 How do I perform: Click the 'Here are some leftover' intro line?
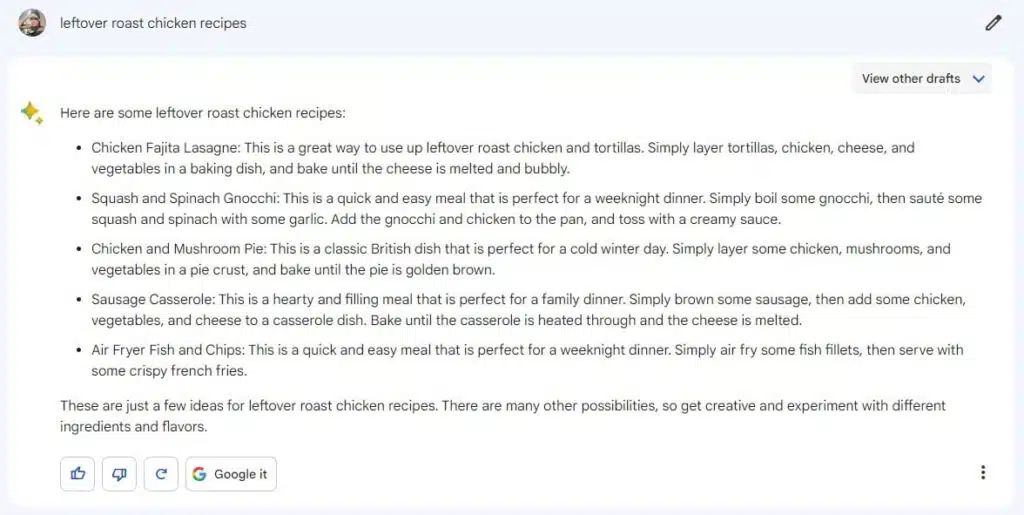(x=202, y=113)
